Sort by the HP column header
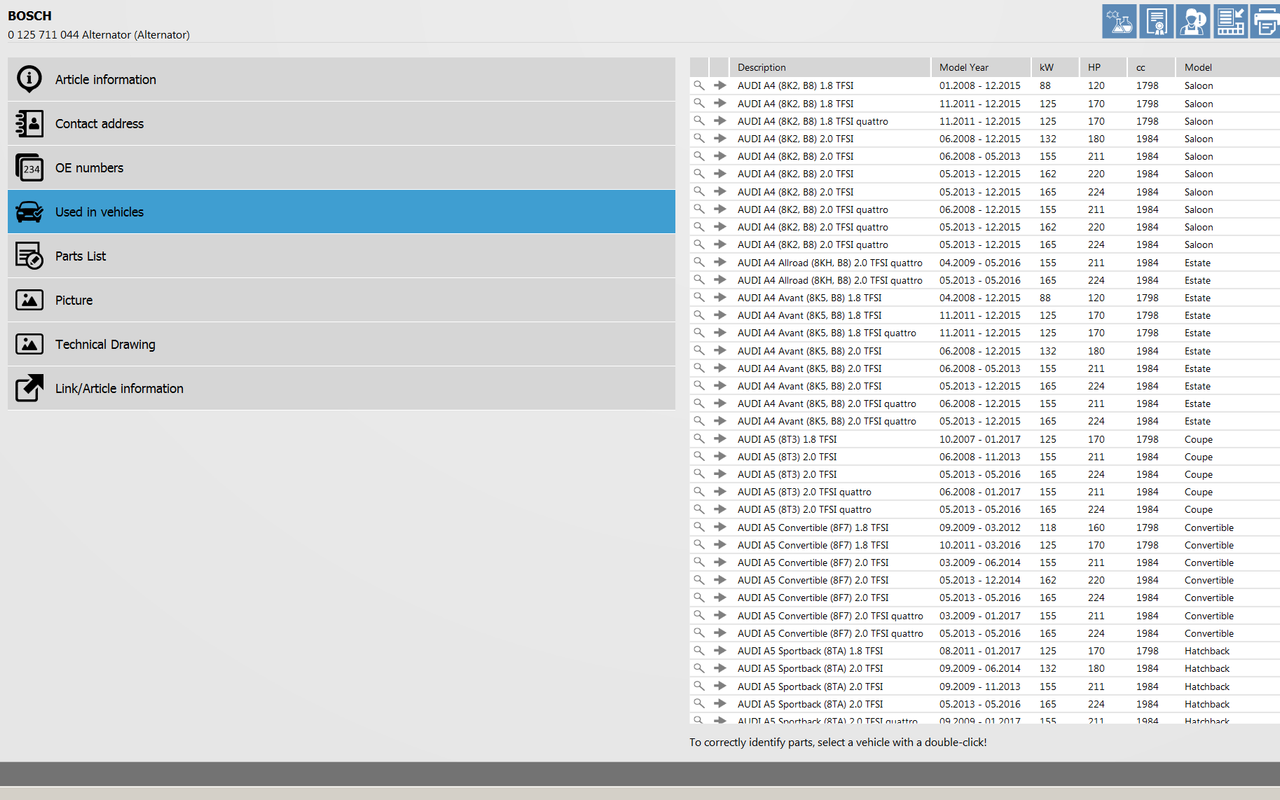The image size is (1280, 800). point(1104,67)
